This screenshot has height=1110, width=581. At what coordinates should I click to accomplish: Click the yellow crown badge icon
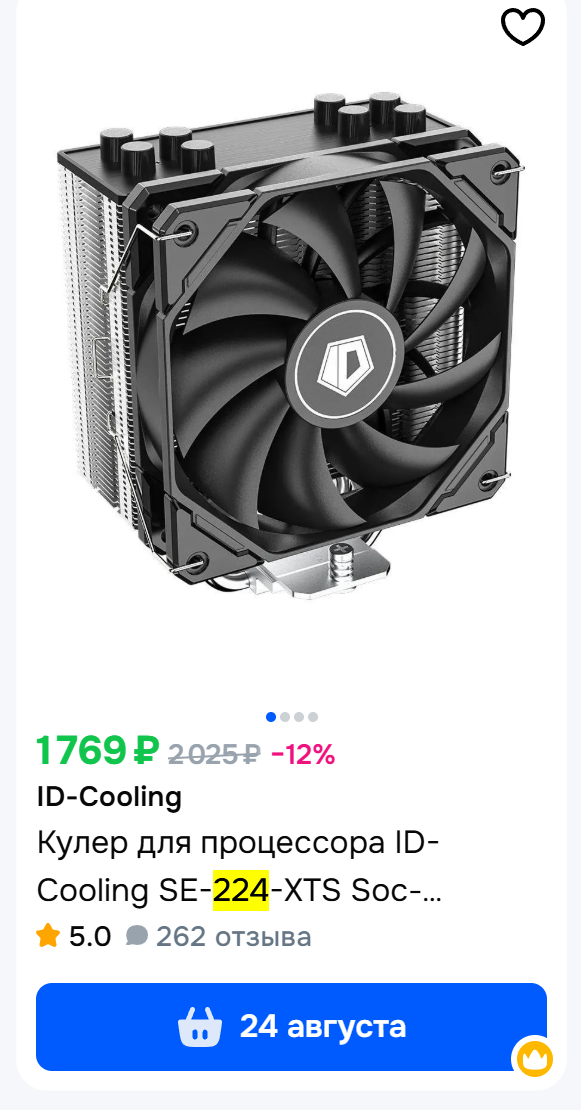point(534,1059)
